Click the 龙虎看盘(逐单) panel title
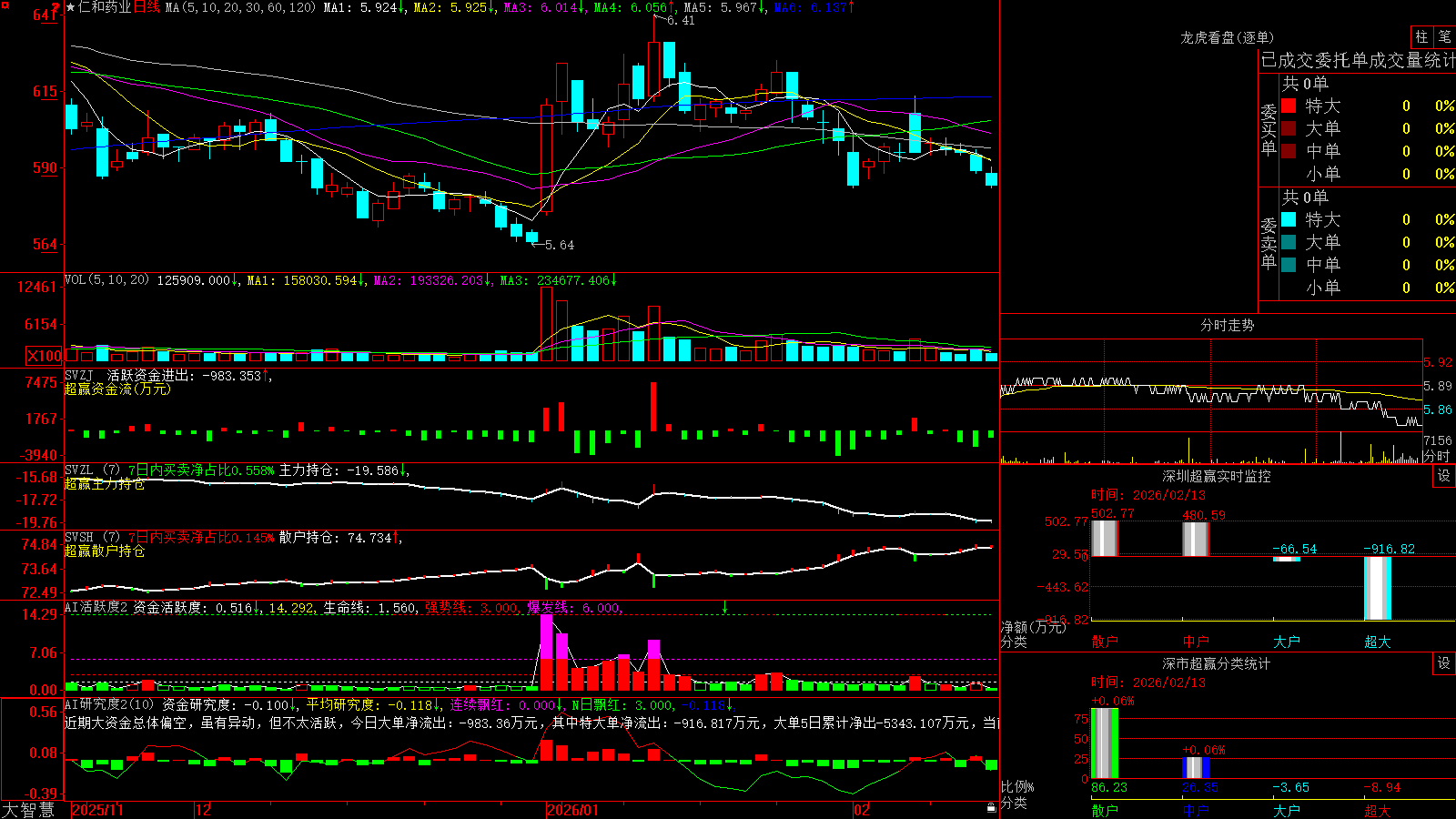The image size is (1456, 819). [x=1227, y=37]
